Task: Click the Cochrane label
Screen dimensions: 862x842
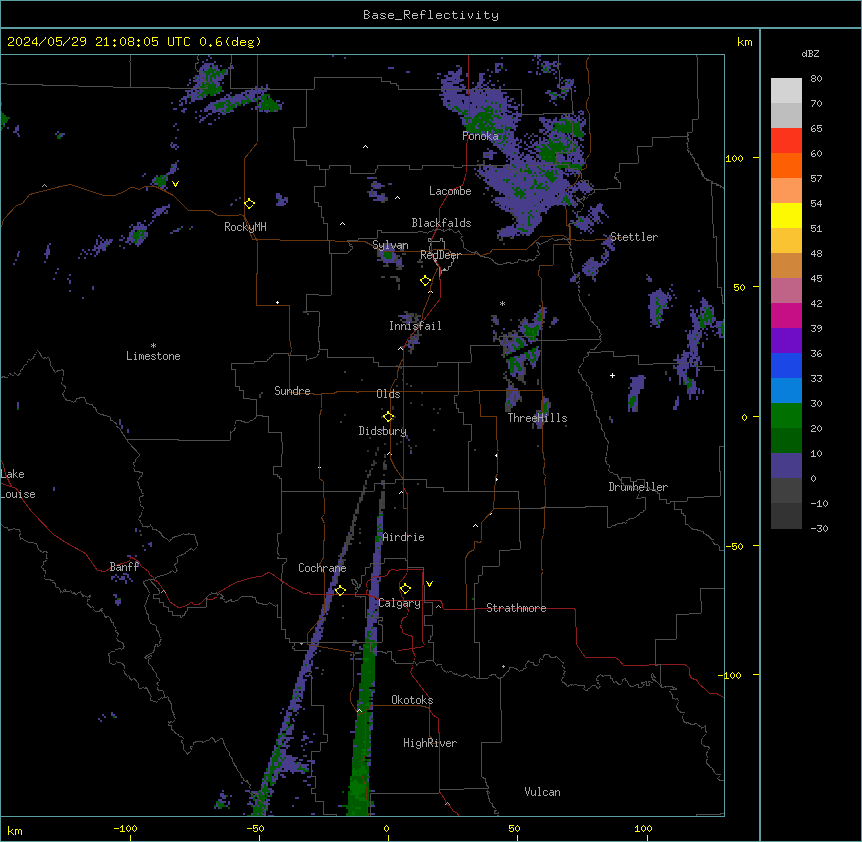Action: tap(322, 568)
